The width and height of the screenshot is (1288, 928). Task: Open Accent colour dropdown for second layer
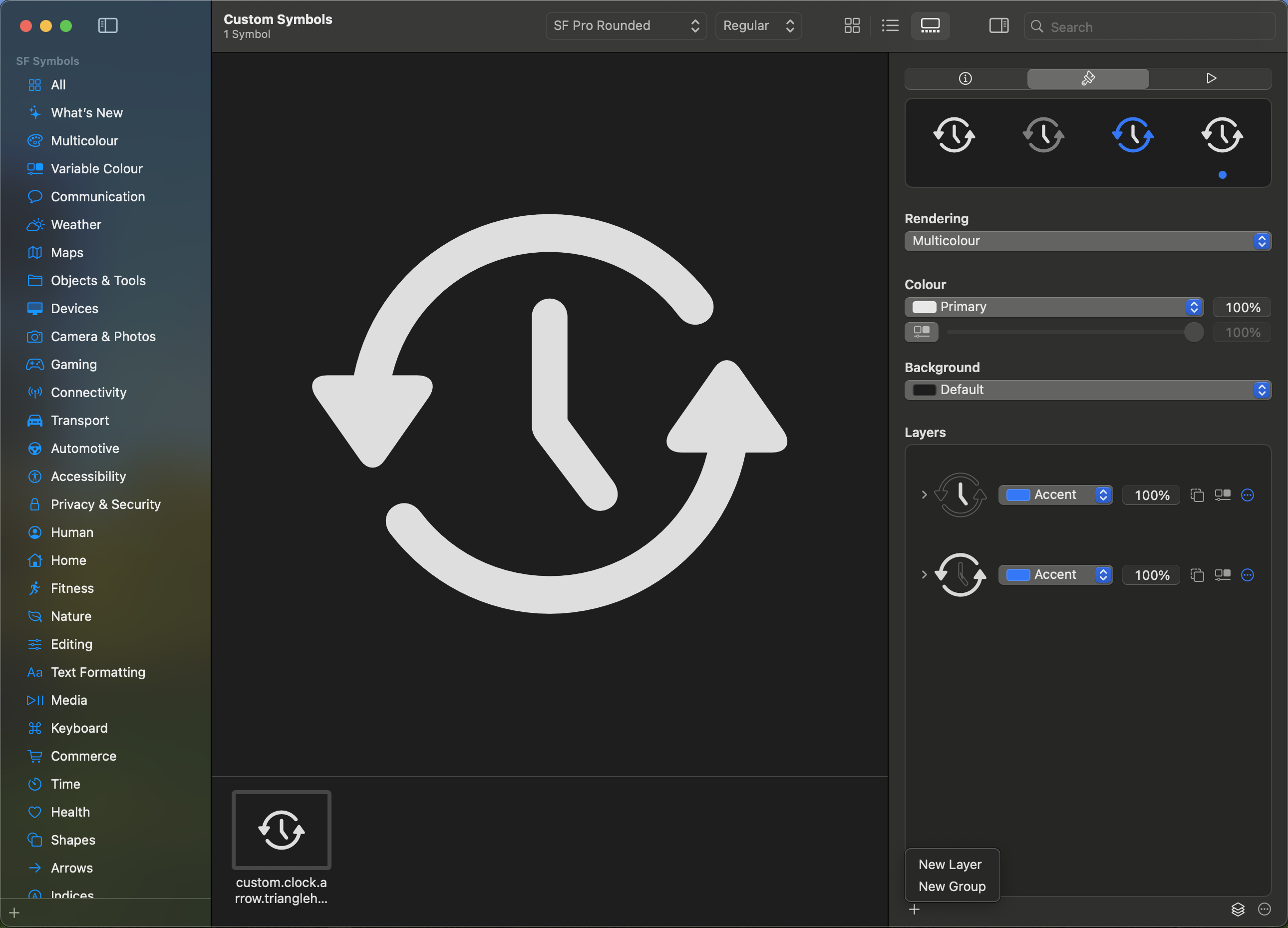point(1055,574)
